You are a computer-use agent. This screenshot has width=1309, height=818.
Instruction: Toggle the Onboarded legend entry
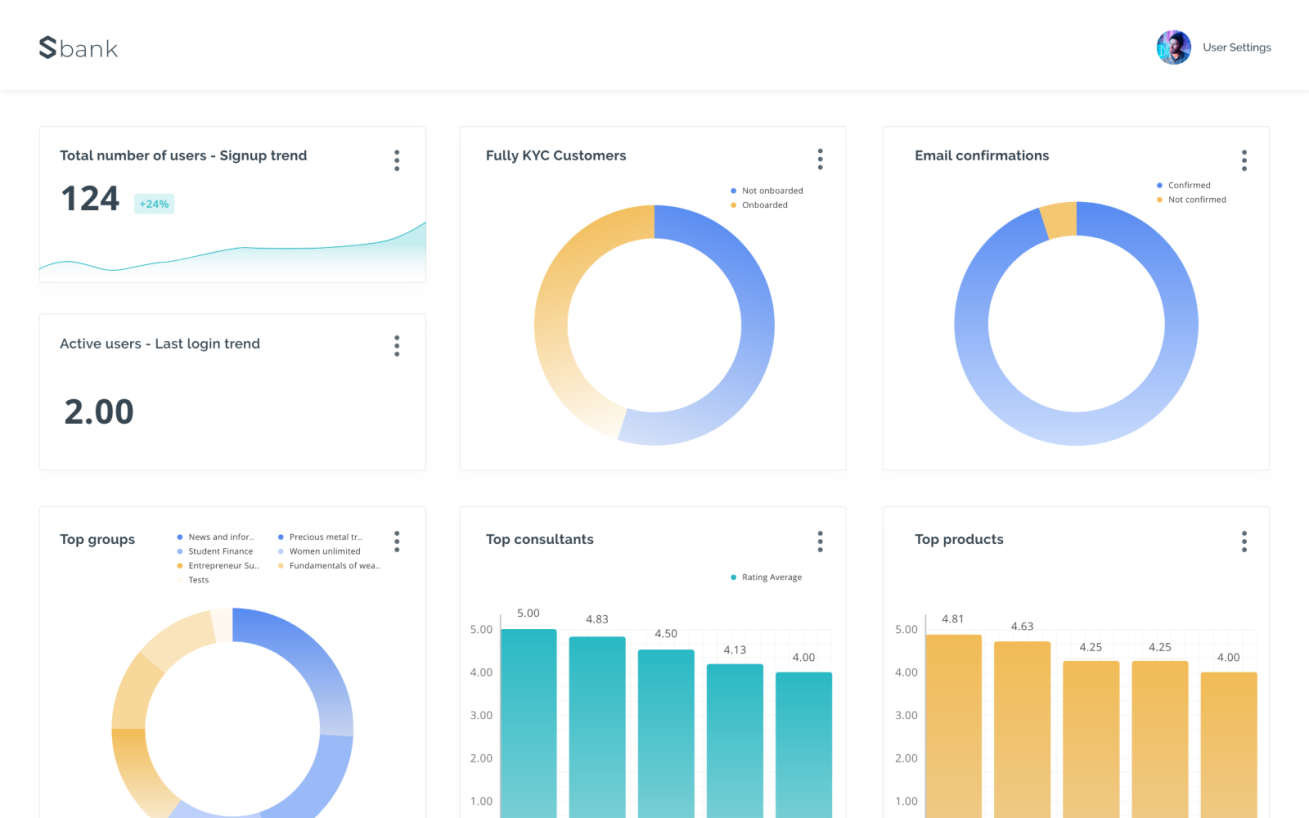[759, 205]
